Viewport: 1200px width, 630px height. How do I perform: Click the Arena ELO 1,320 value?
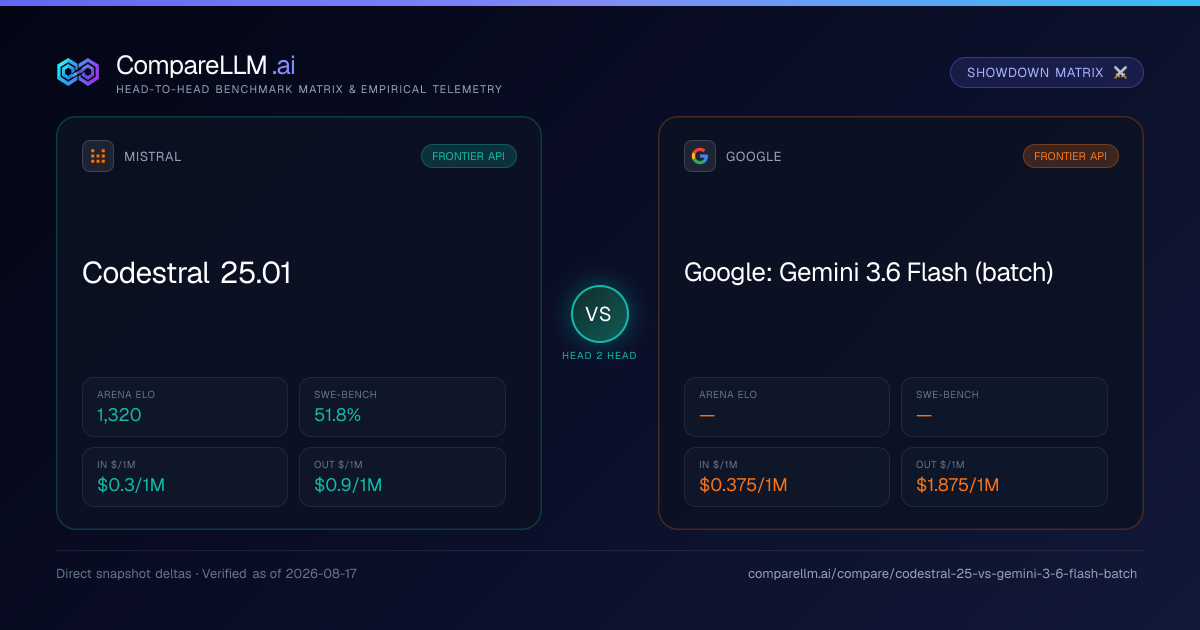(x=119, y=414)
